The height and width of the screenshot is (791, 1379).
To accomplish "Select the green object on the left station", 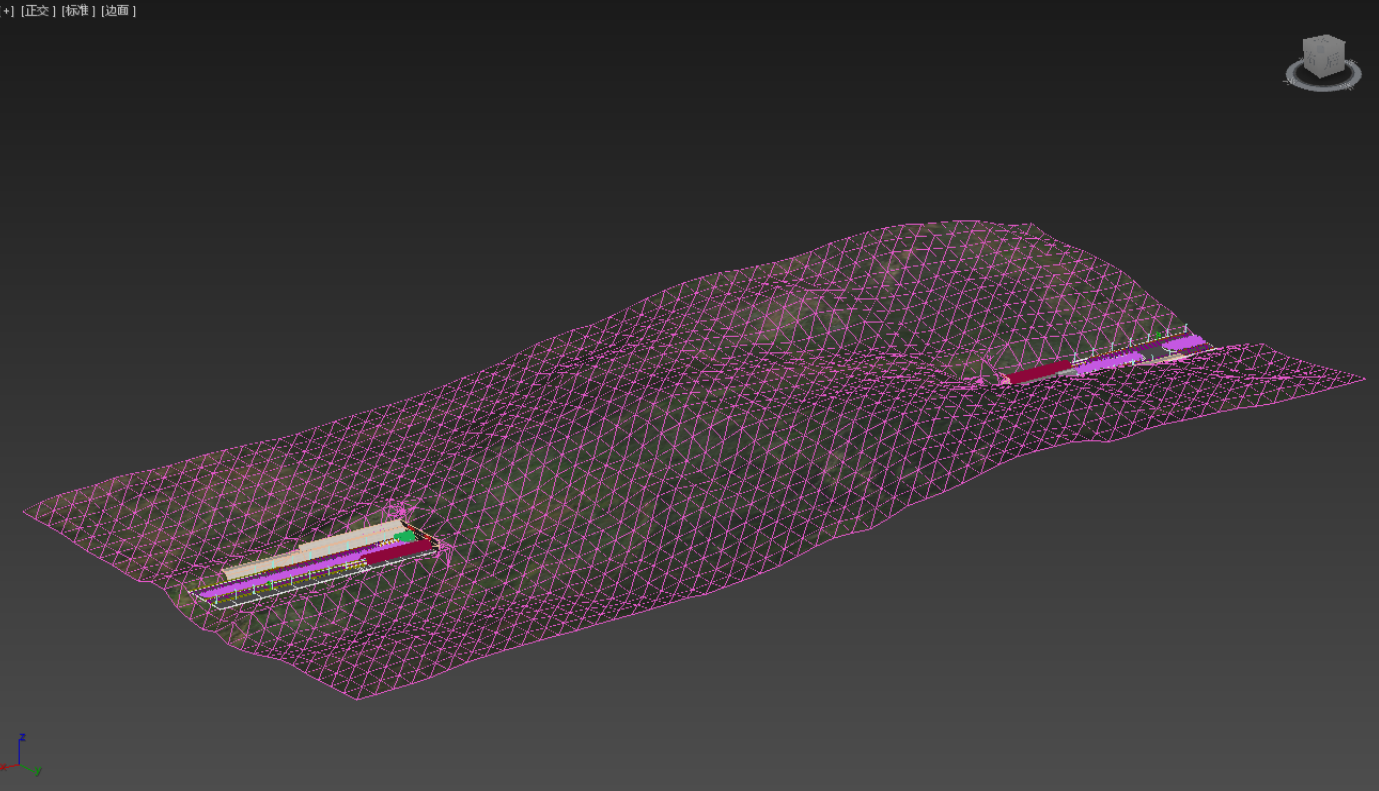I will coord(405,537).
